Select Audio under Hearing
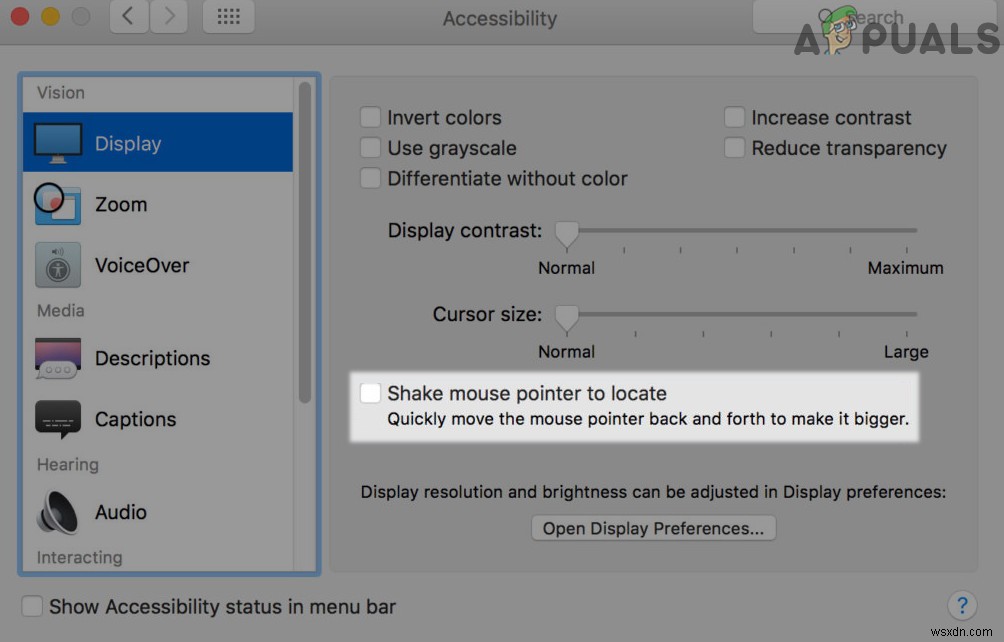The width and height of the screenshot is (1004, 642). tap(121, 512)
